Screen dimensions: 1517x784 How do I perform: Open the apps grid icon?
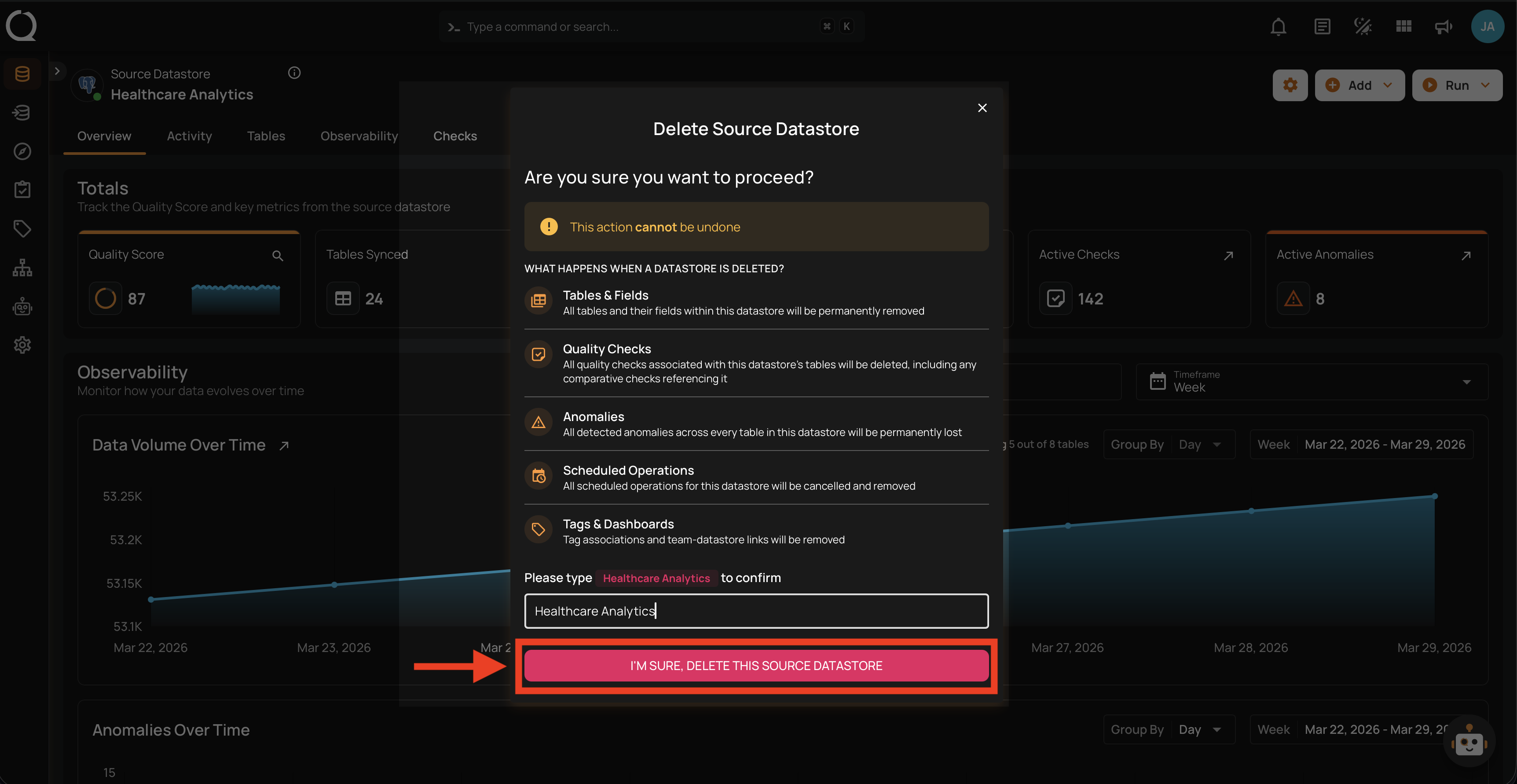click(x=1404, y=26)
